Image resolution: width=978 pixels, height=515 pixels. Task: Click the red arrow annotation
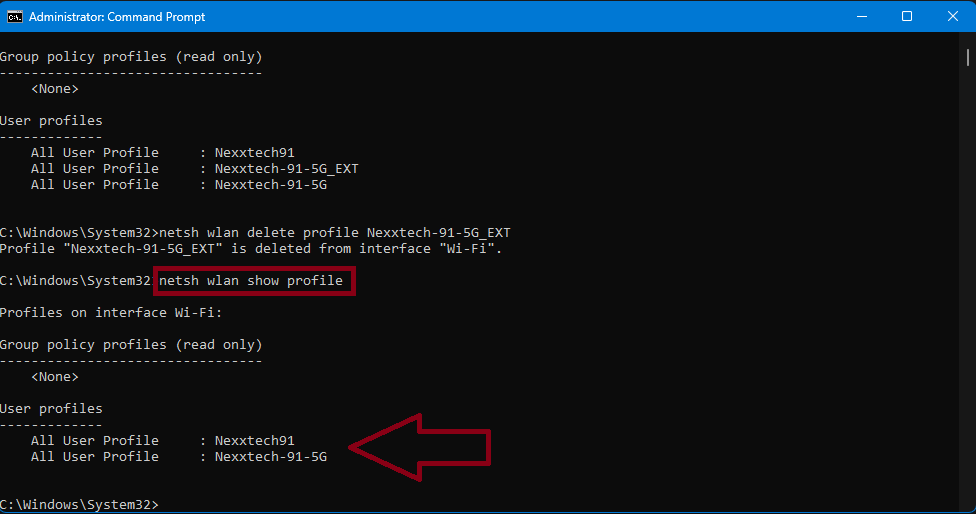click(420, 448)
